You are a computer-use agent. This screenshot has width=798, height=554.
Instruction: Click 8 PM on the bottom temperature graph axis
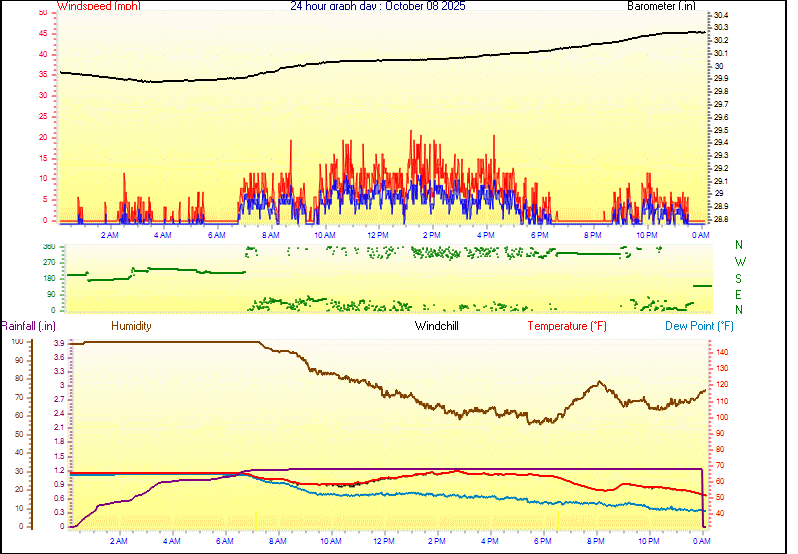(596, 541)
